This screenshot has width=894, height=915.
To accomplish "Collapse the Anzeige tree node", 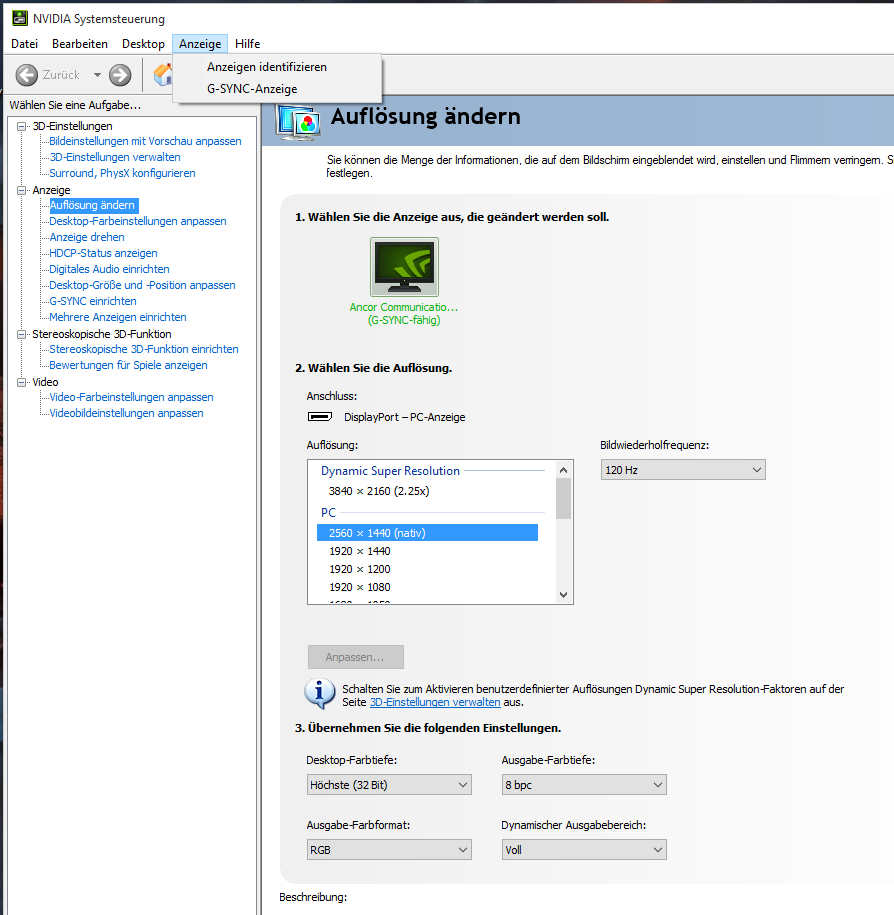I will click(22, 190).
